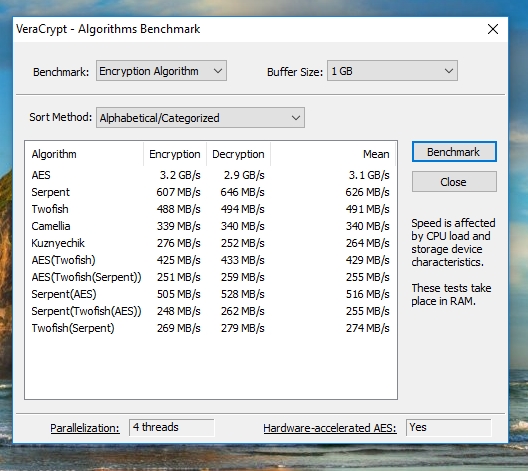
Task: Click AES mean speed 3.1 GB/s
Action: [x=369, y=175]
